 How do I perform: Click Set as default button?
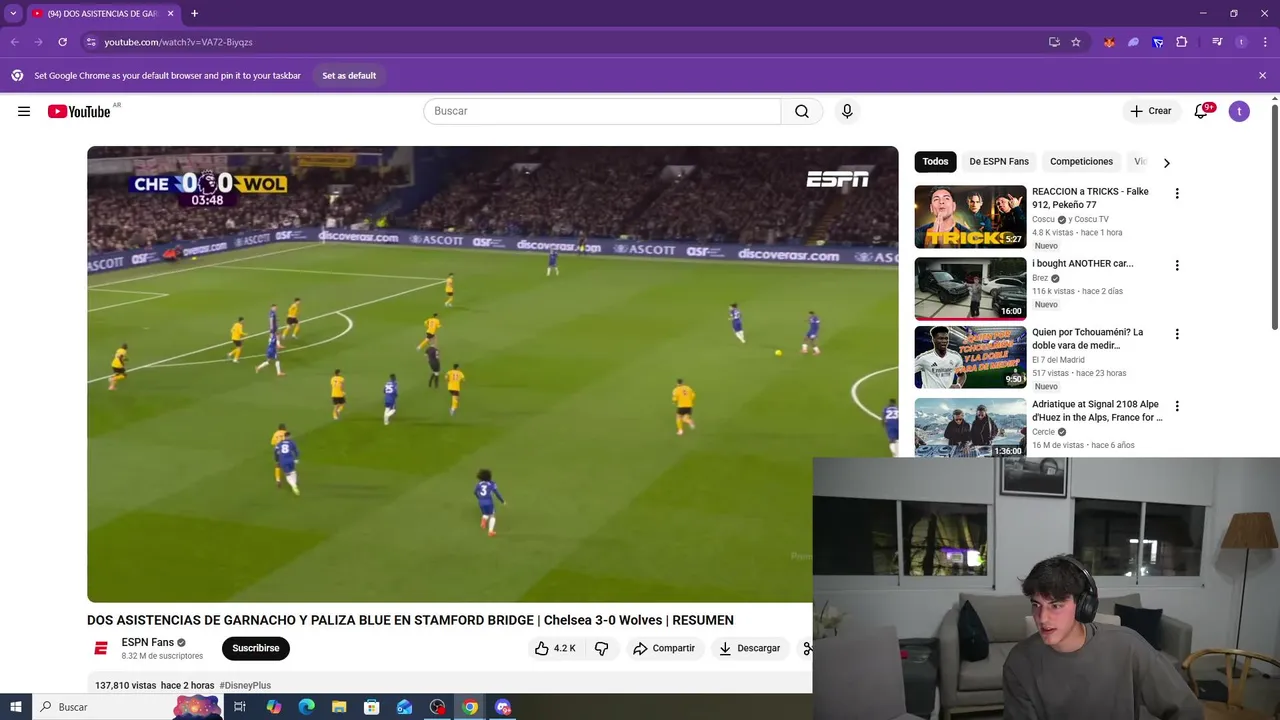tap(349, 76)
